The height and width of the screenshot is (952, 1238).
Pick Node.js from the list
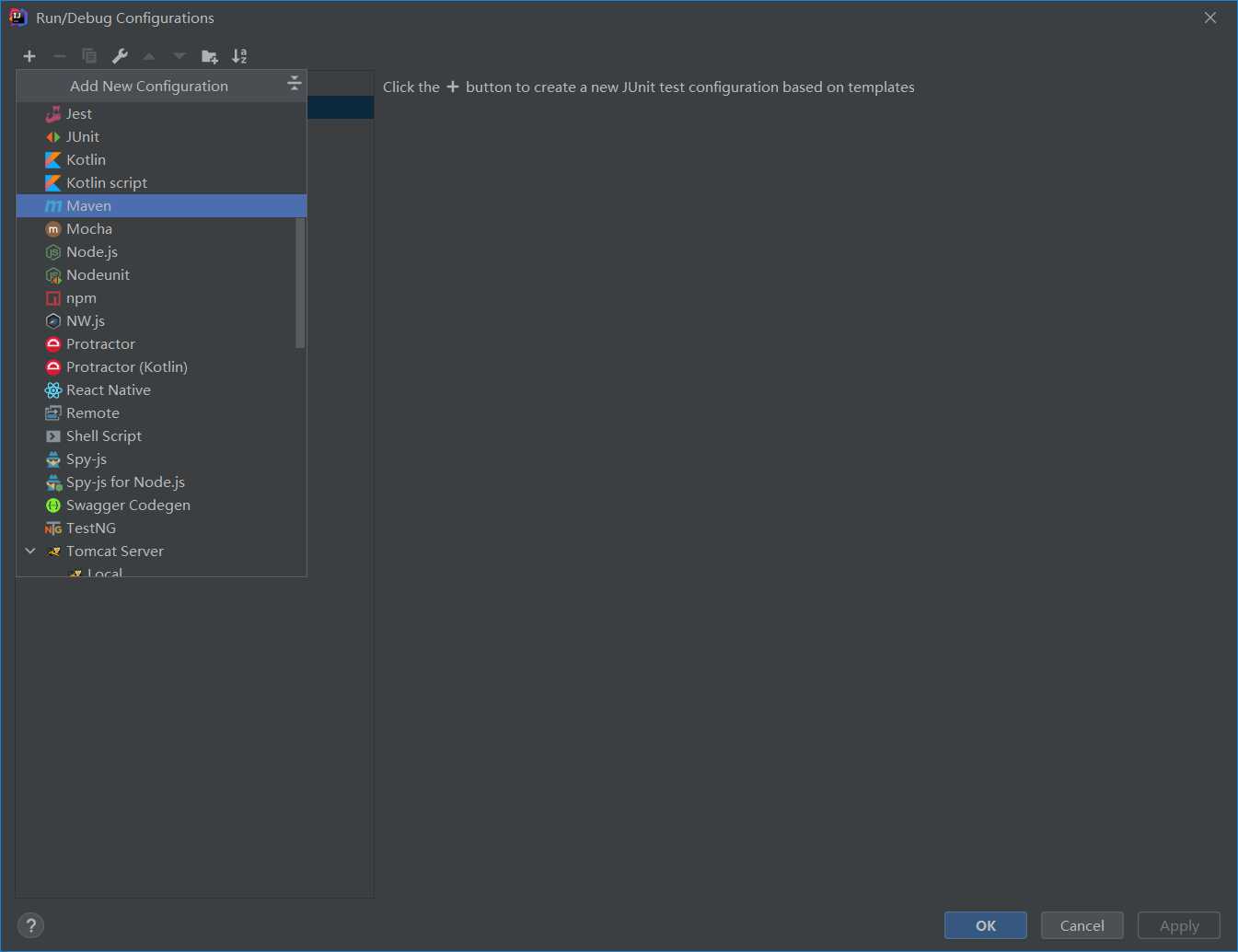pyautogui.click(x=161, y=252)
